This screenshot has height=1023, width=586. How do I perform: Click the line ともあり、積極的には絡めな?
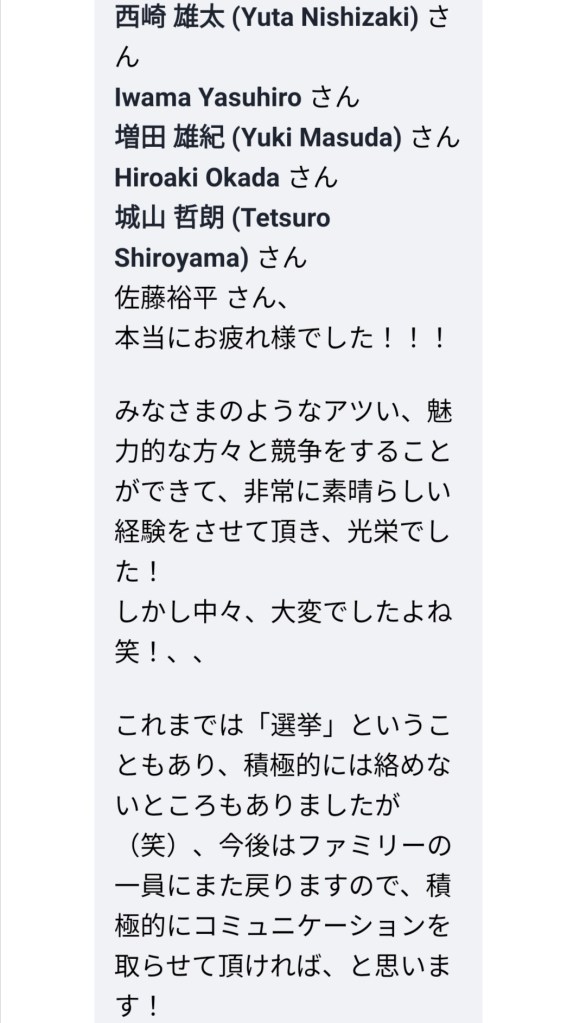(x=283, y=765)
